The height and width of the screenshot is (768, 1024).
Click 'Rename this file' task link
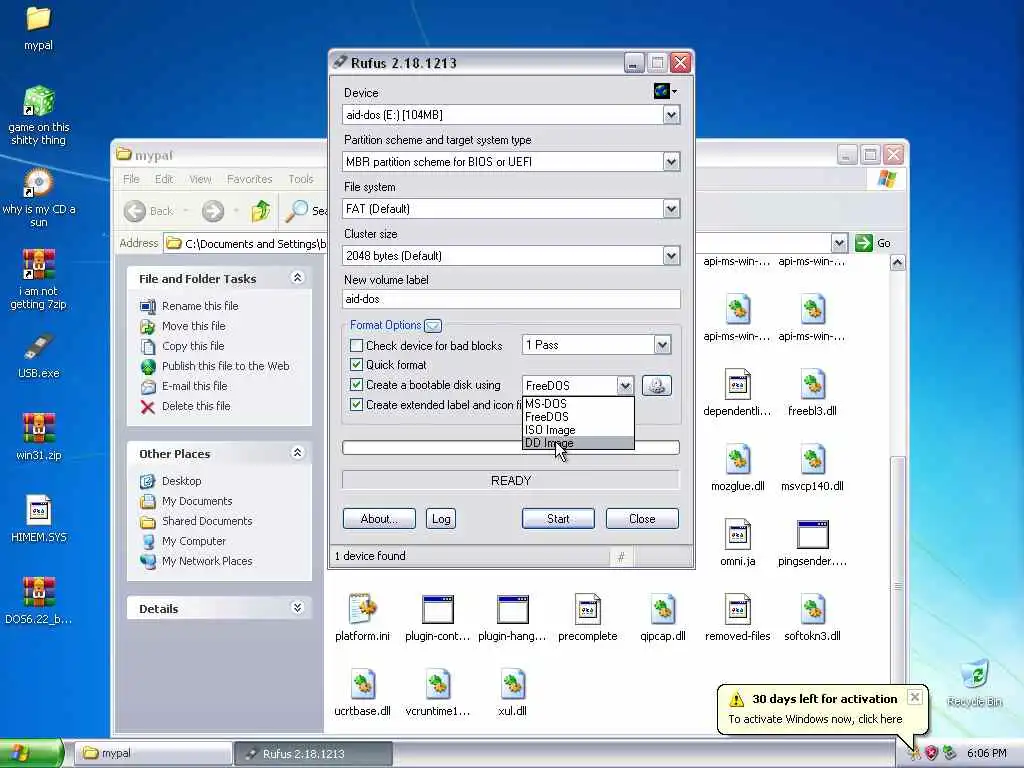point(200,306)
